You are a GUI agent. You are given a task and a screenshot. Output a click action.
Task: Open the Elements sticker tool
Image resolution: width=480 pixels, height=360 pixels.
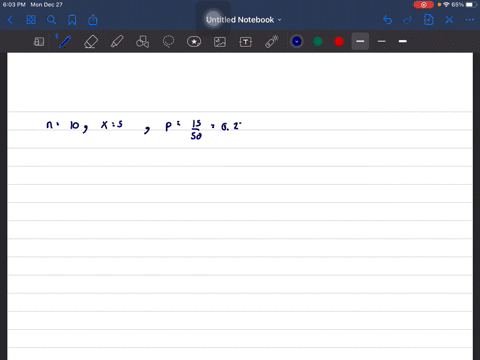[x=194, y=42]
